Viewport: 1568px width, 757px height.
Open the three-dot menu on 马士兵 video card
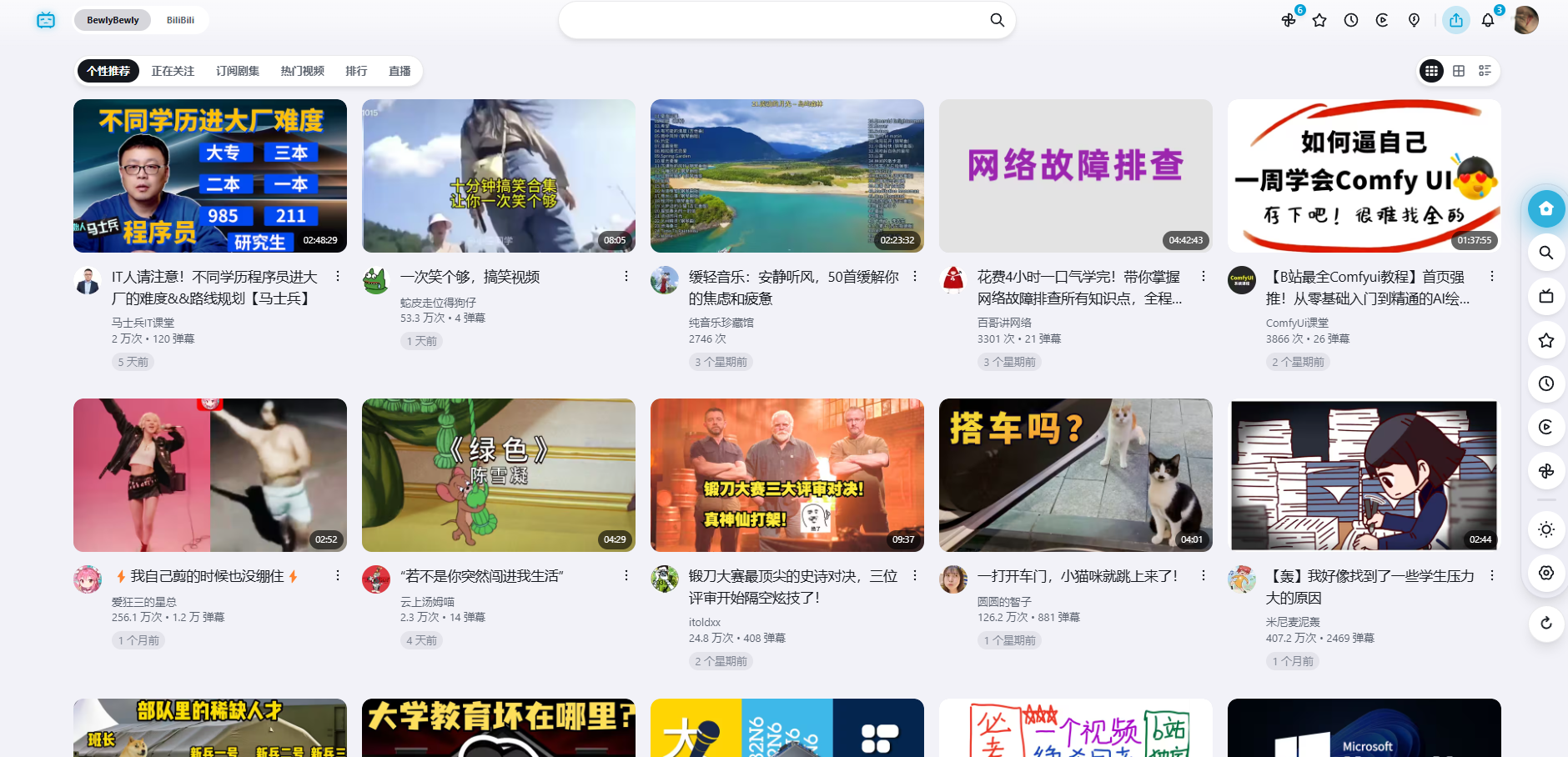click(338, 276)
